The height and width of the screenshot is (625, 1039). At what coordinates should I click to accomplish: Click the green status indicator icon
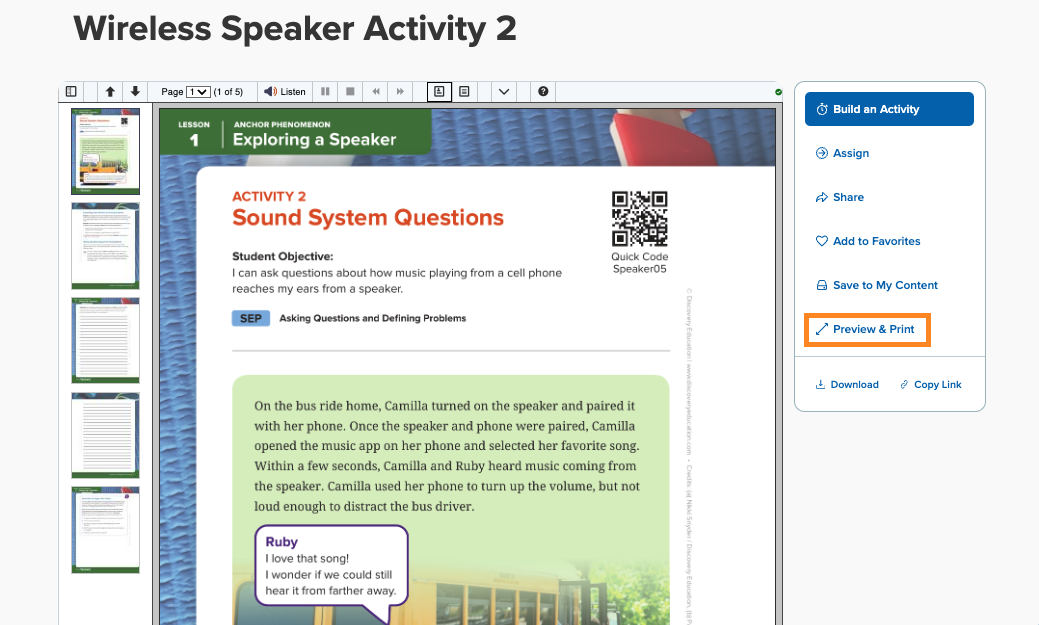(779, 92)
